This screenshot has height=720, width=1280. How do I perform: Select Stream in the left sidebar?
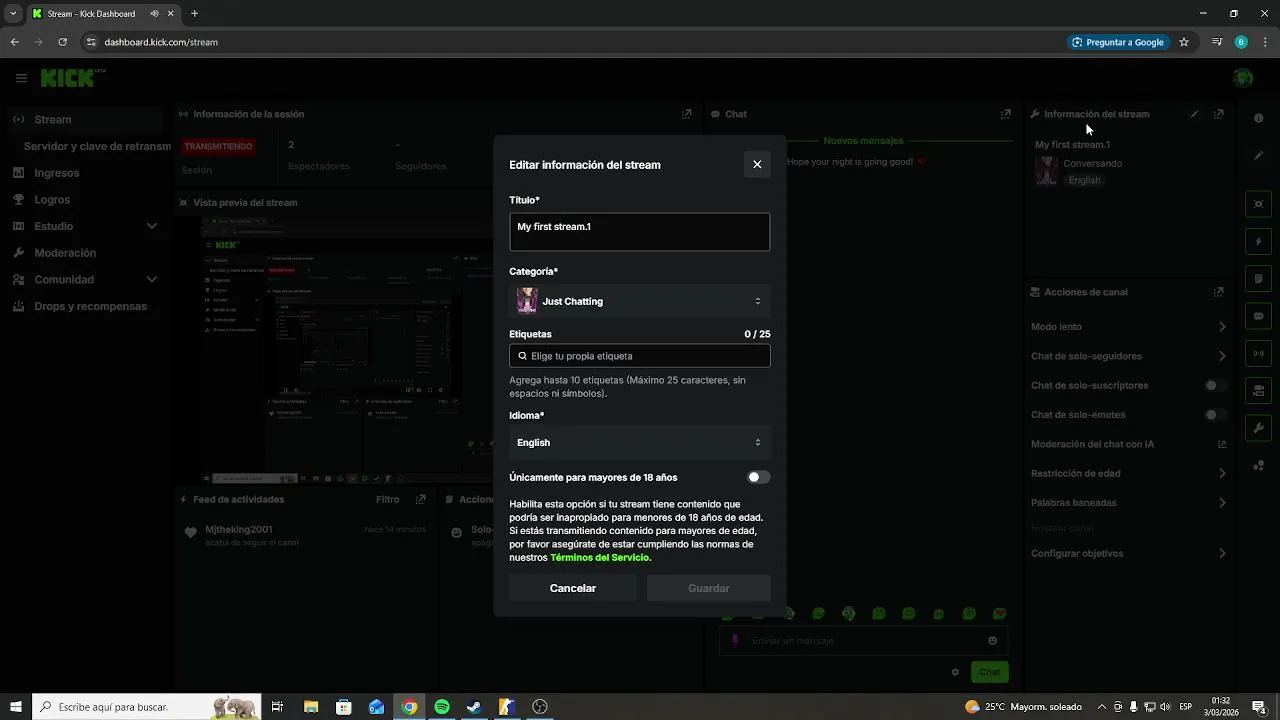pyautogui.click(x=85, y=119)
